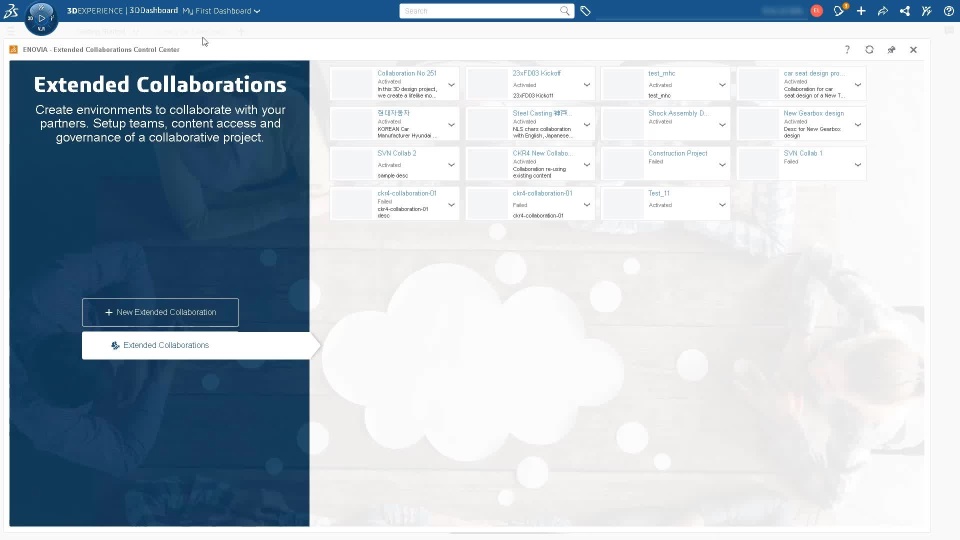Screen dimensions: 960x540
Task: Expand the New Gearbox design card chevron
Action: (x=858, y=125)
